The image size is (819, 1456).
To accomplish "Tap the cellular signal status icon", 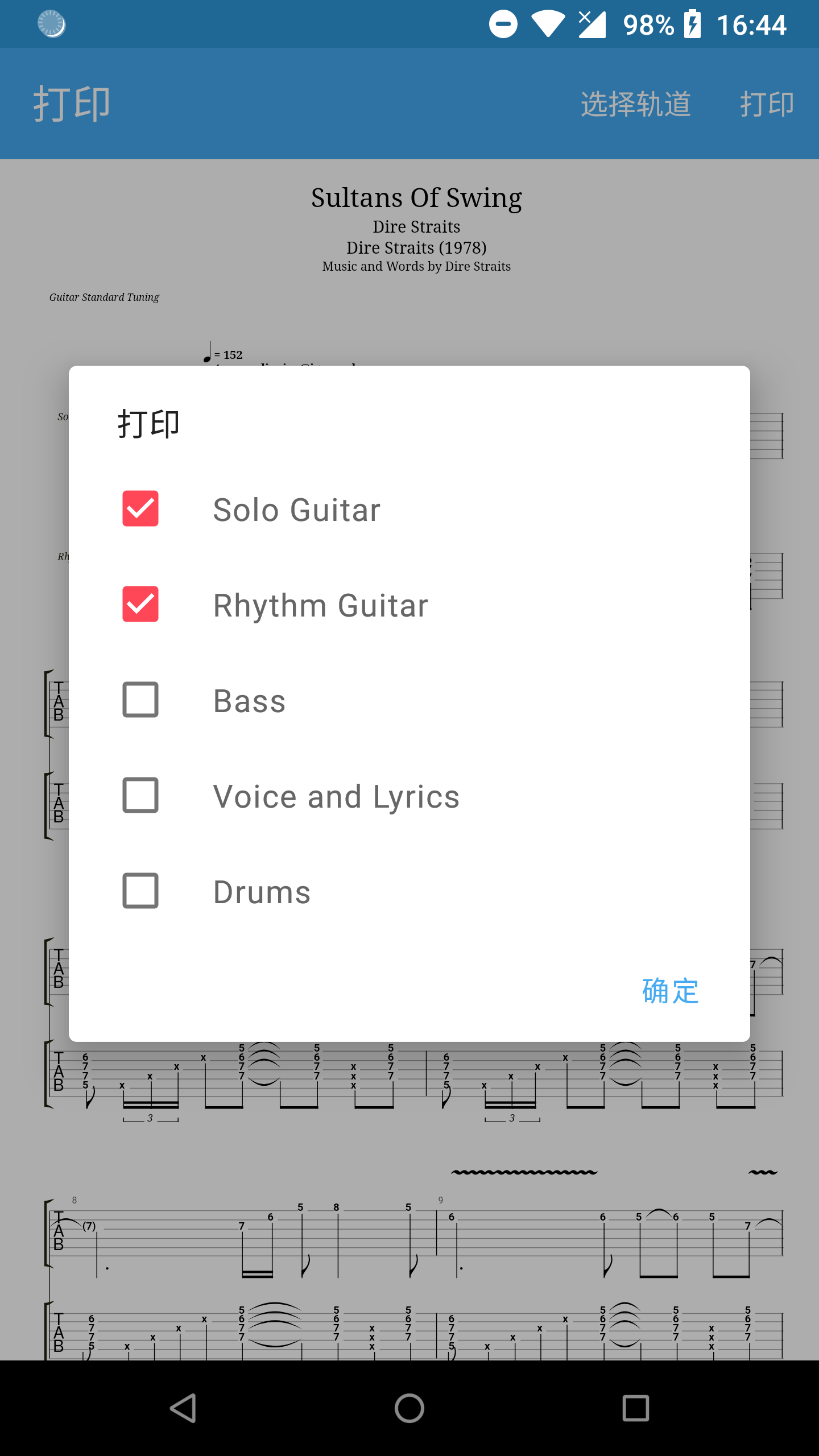I will (x=592, y=24).
